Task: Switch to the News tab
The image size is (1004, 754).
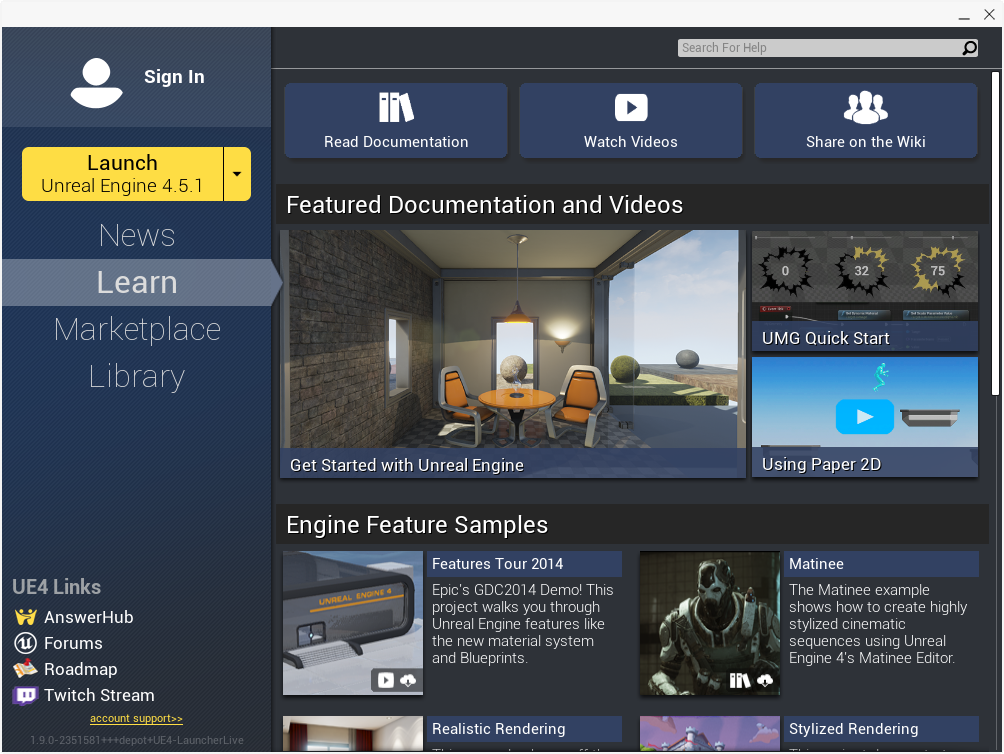Action: [137, 236]
